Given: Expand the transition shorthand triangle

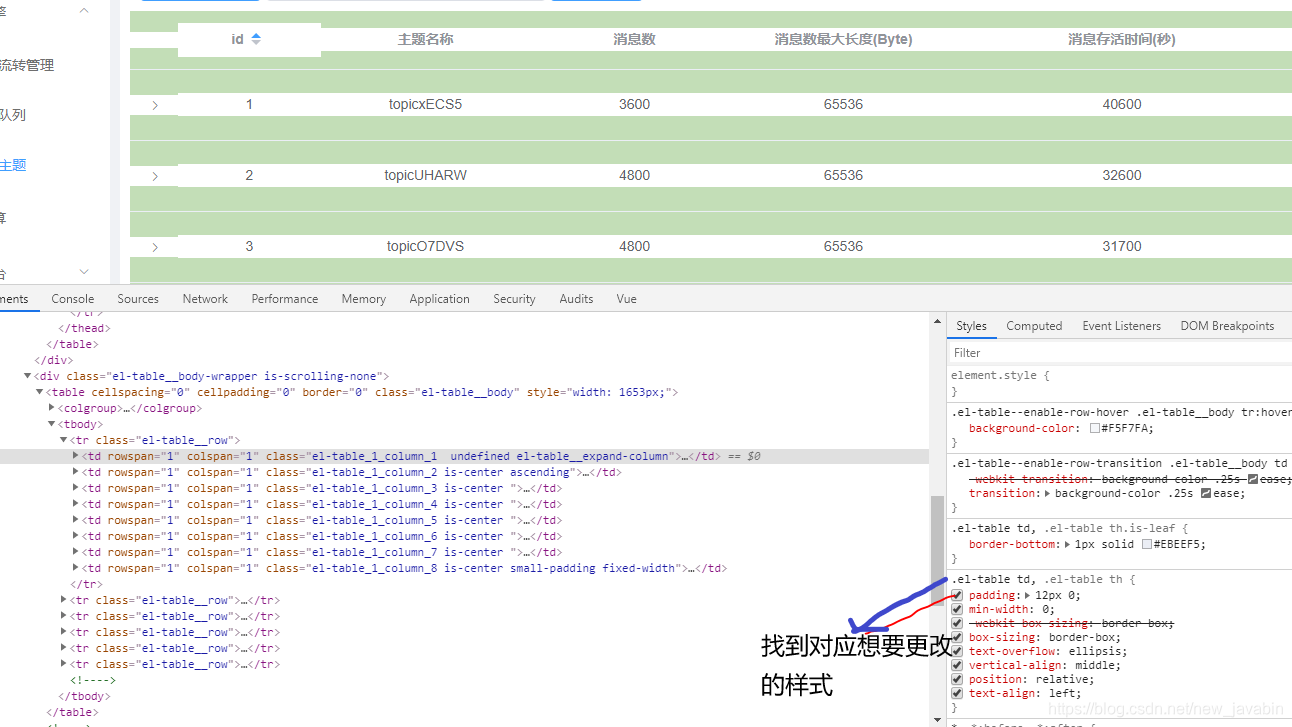Looking at the screenshot, I should (1047, 493).
